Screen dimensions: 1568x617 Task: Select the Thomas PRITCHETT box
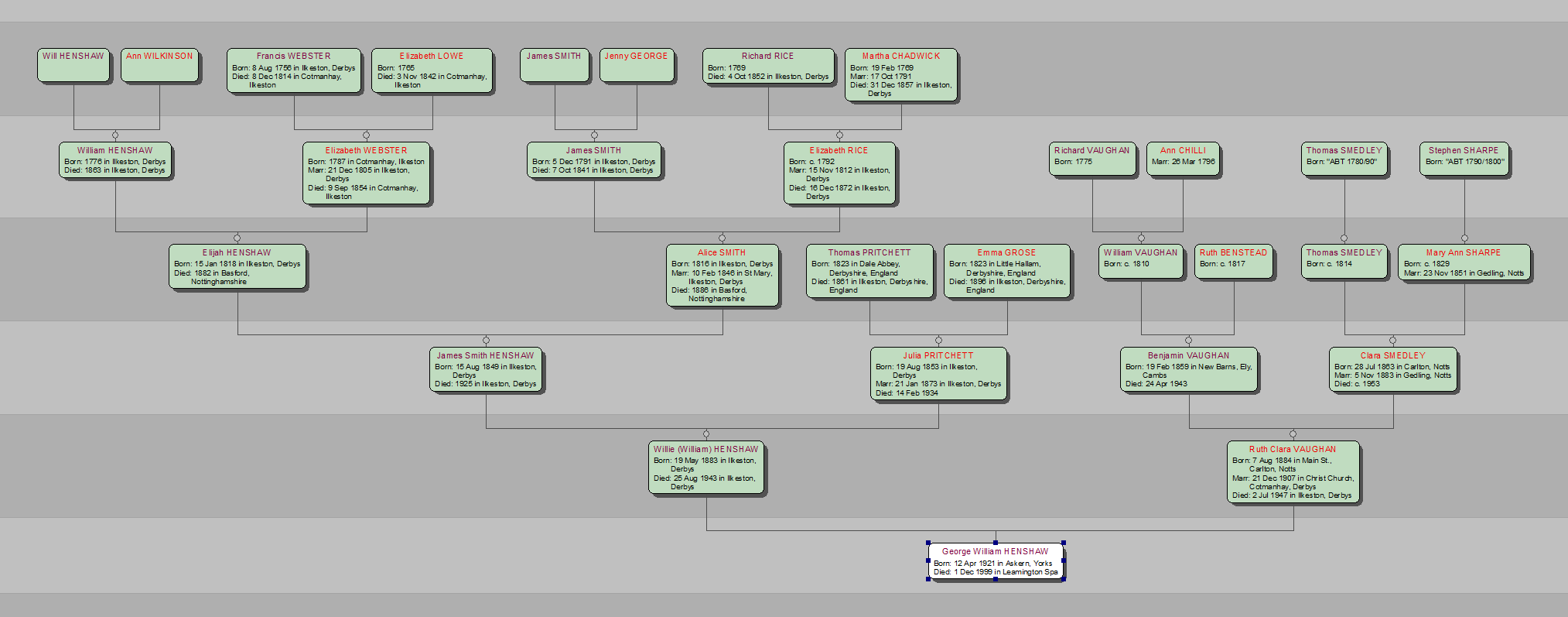pyautogui.click(x=869, y=273)
